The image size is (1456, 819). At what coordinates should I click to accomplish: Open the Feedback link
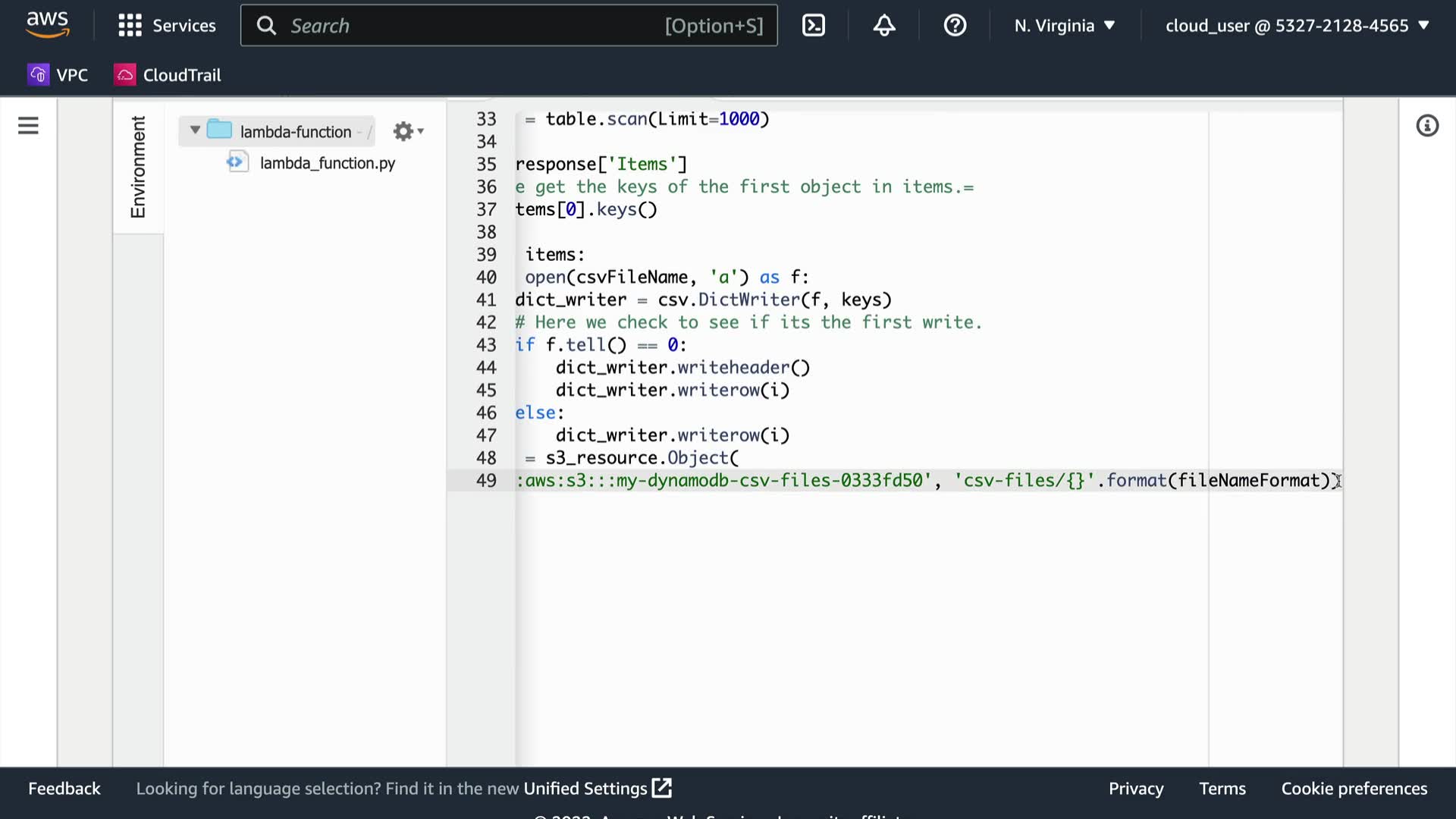pos(64,789)
